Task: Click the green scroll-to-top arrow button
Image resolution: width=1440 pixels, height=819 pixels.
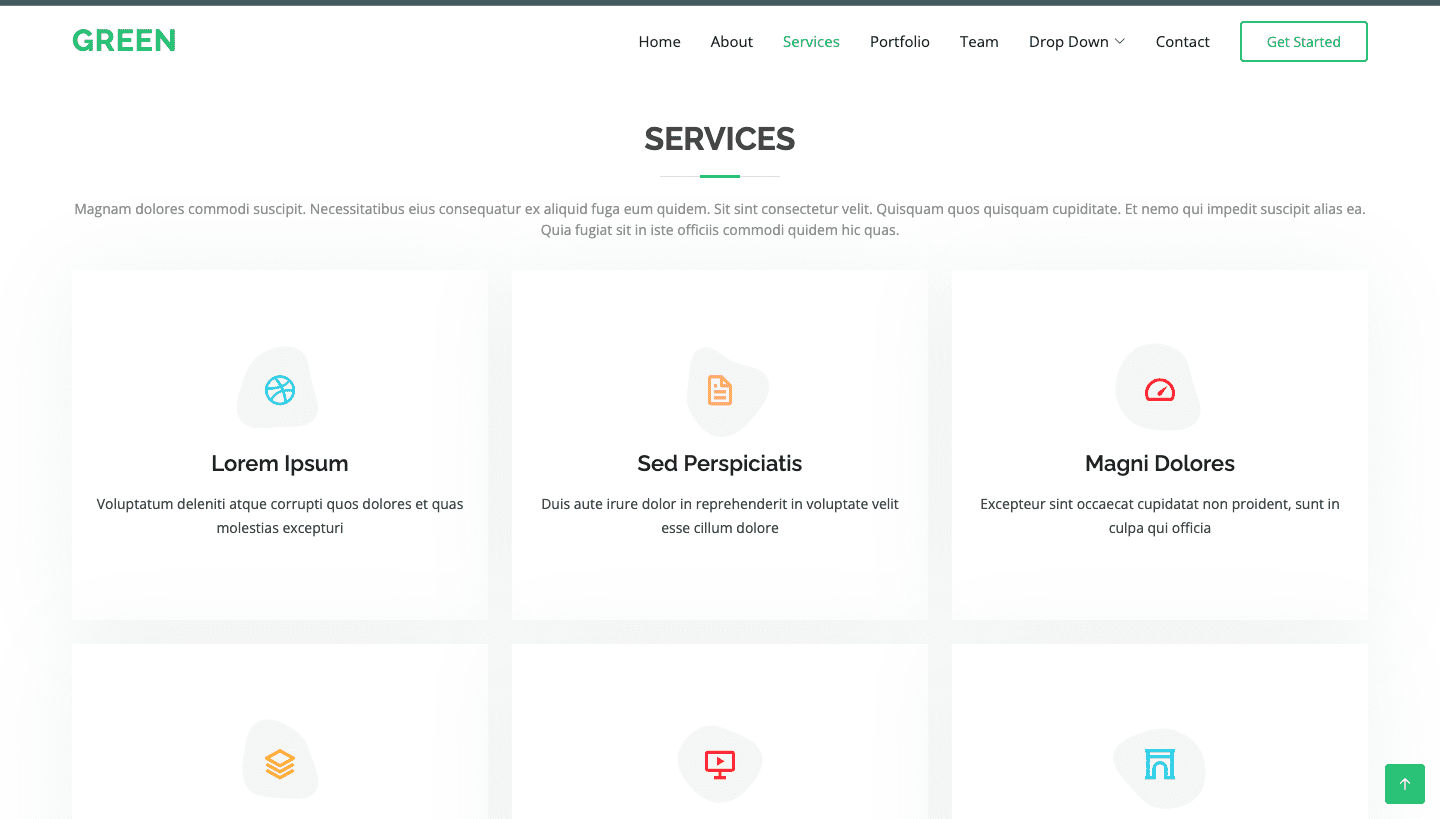Action: [1404, 784]
